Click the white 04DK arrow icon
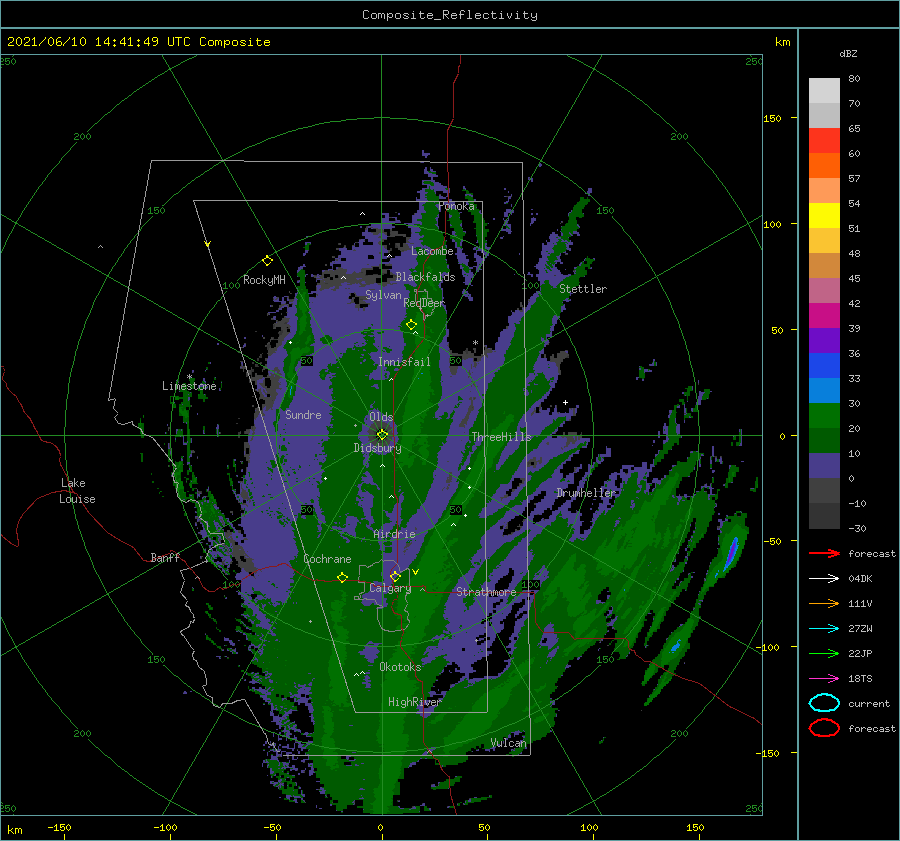The width and height of the screenshot is (900, 841). point(824,579)
